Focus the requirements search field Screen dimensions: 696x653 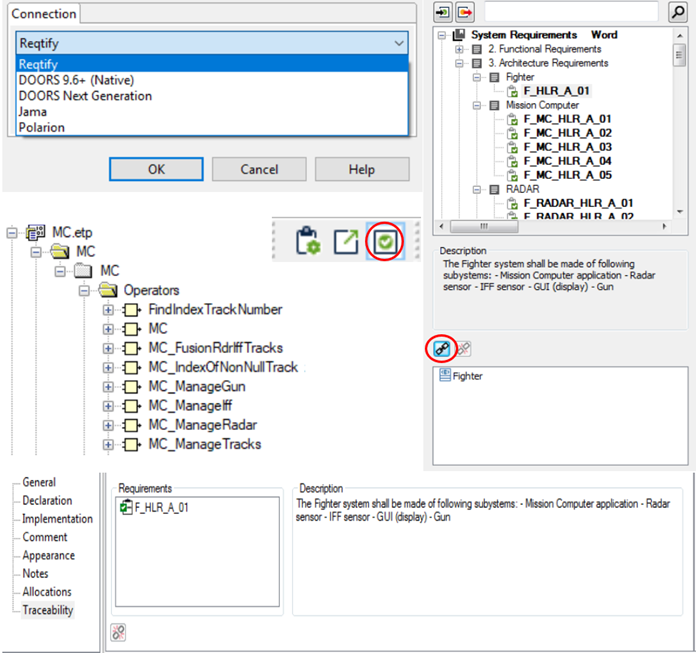tap(571, 12)
